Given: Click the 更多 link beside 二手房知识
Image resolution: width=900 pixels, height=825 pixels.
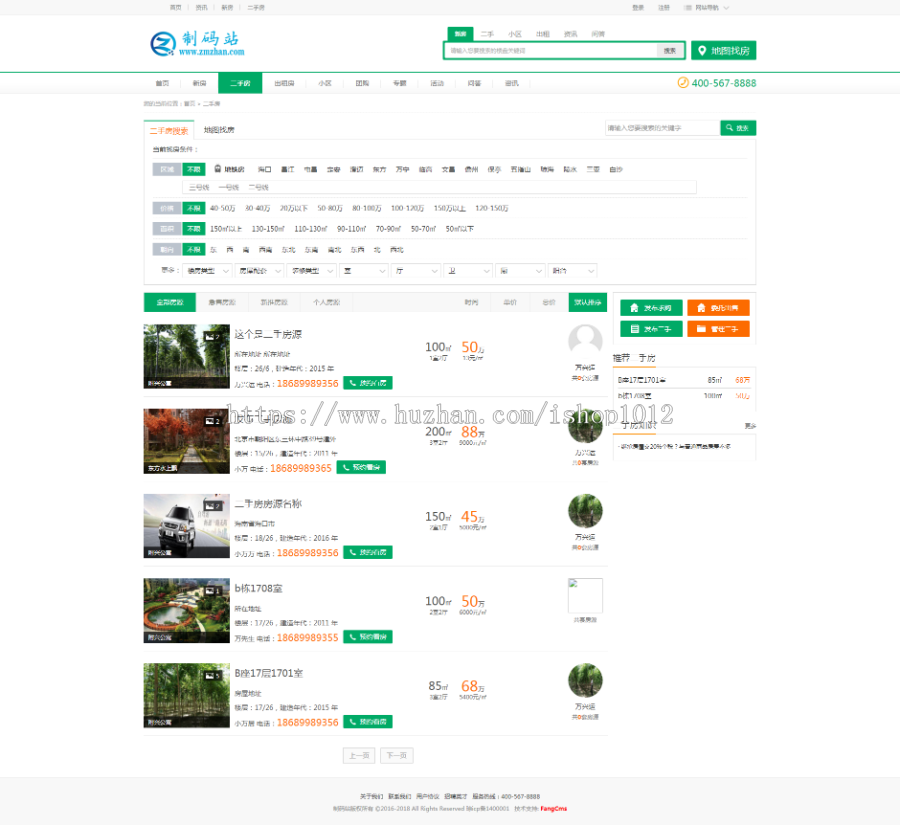Looking at the screenshot, I should click(x=751, y=427).
